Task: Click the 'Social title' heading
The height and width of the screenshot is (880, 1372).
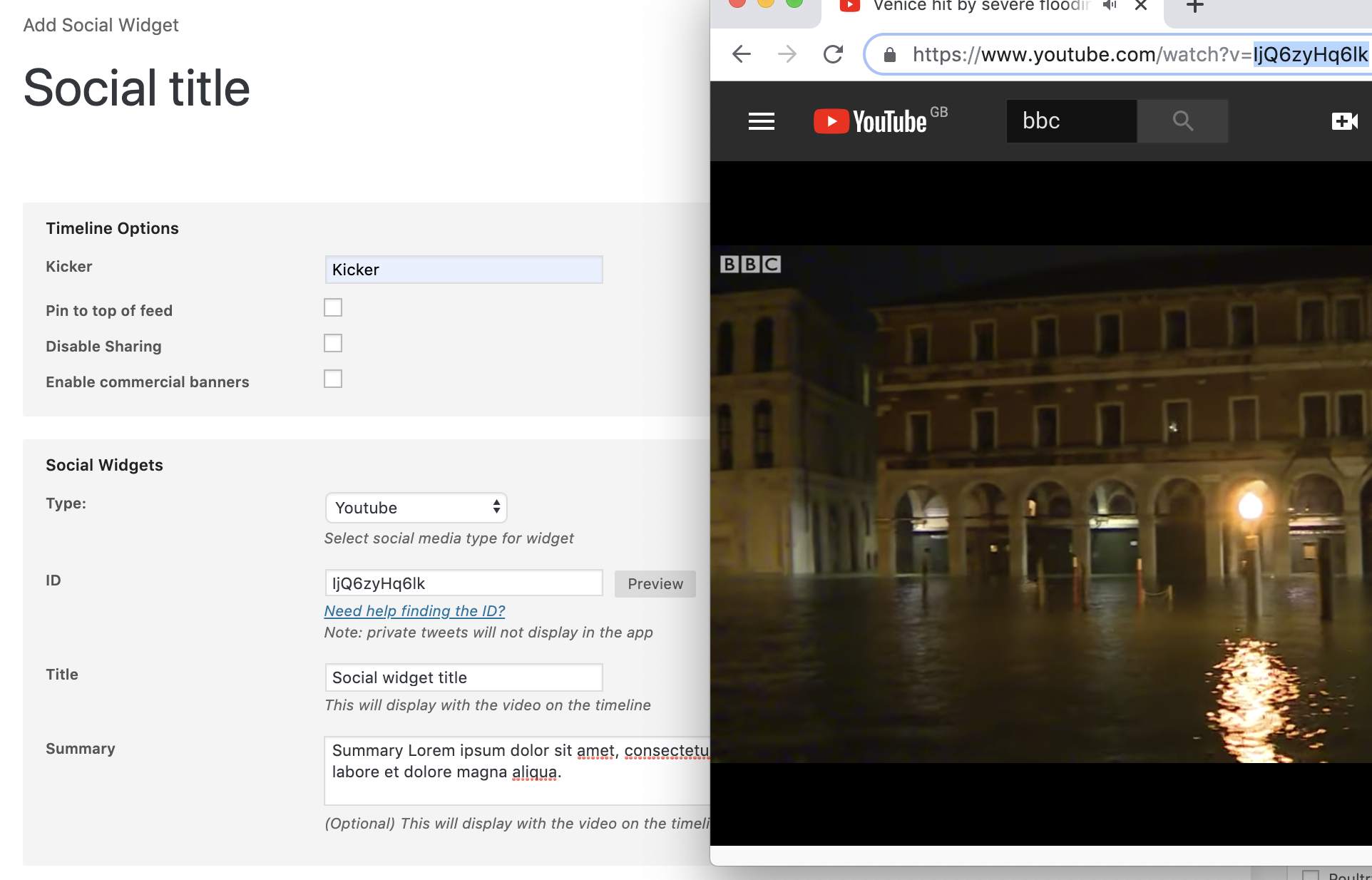Action: (136, 88)
